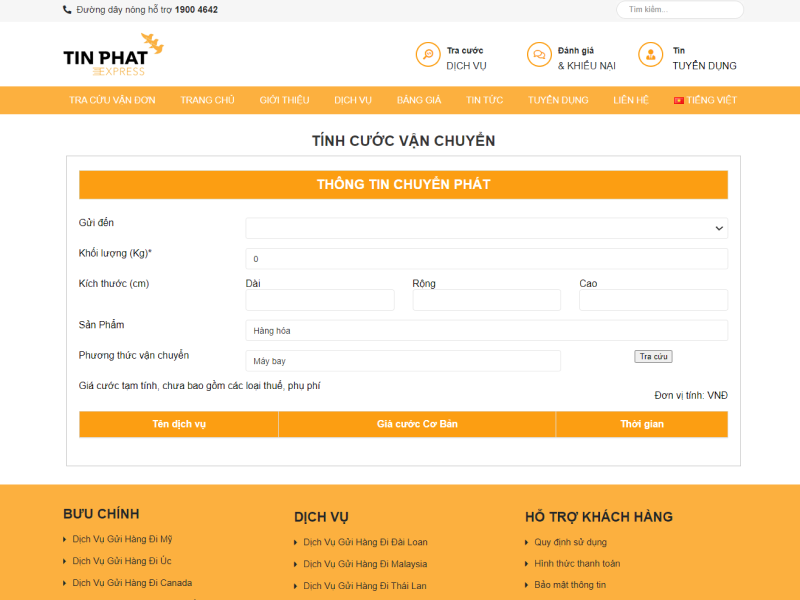This screenshot has width=800, height=600.
Task: Click the TÍNH CƯỚC VẬN CHUYỂN title
Action: pyautogui.click(x=404, y=141)
